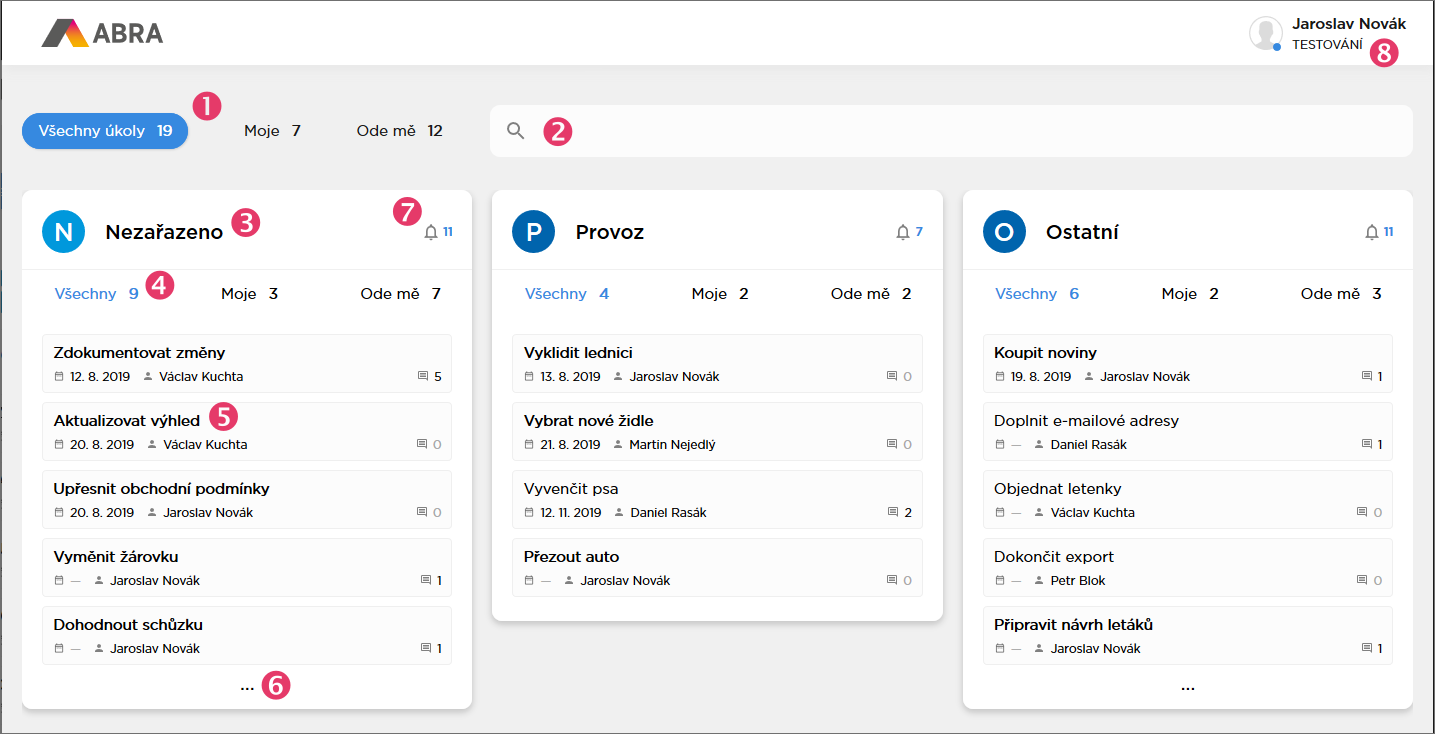Click the blue P circle icon
This screenshot has width=1435, height=734.
533,232
